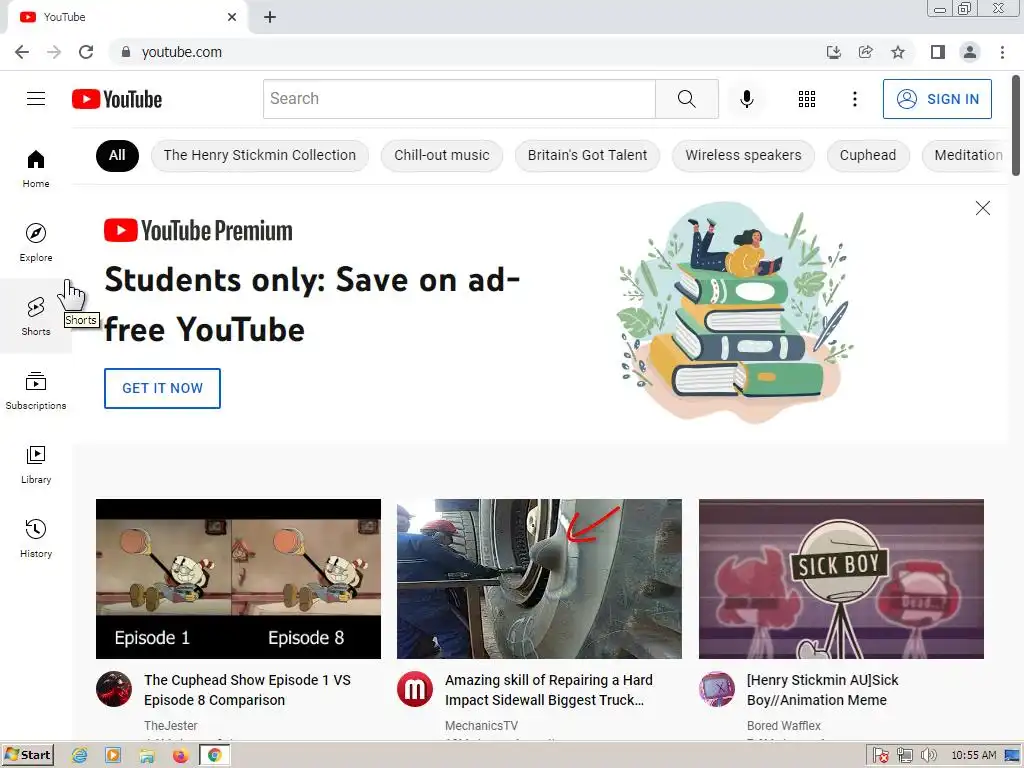Image resolution: width=1024 pixels, height=768 pixels.
Task: Open Windows Explorer folder on taskbar
Action: [147, 756]
